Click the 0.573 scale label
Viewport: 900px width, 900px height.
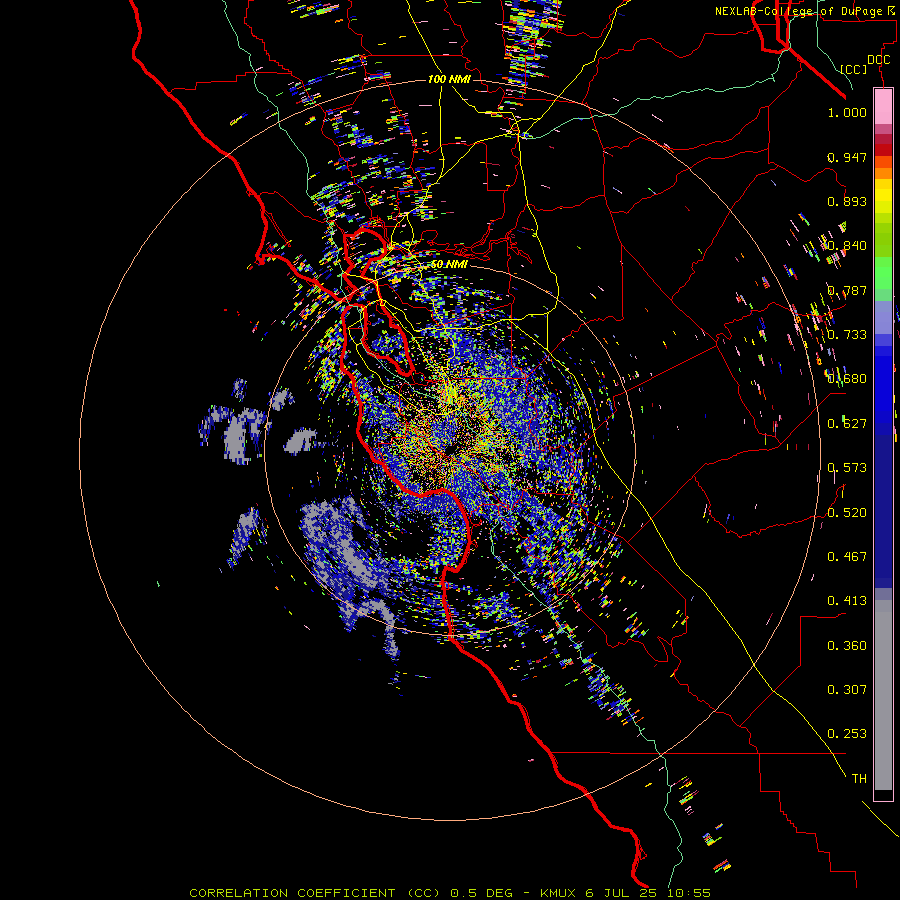pyautogui.click(x=847, y=468)
